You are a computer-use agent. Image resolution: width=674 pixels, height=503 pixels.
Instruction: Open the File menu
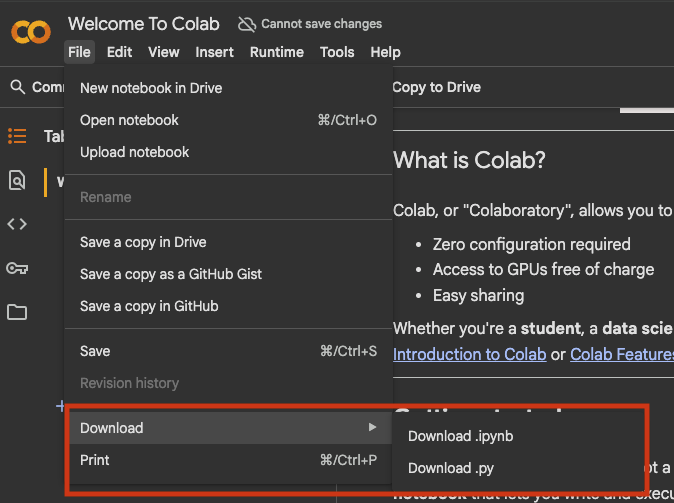[80, 52]
